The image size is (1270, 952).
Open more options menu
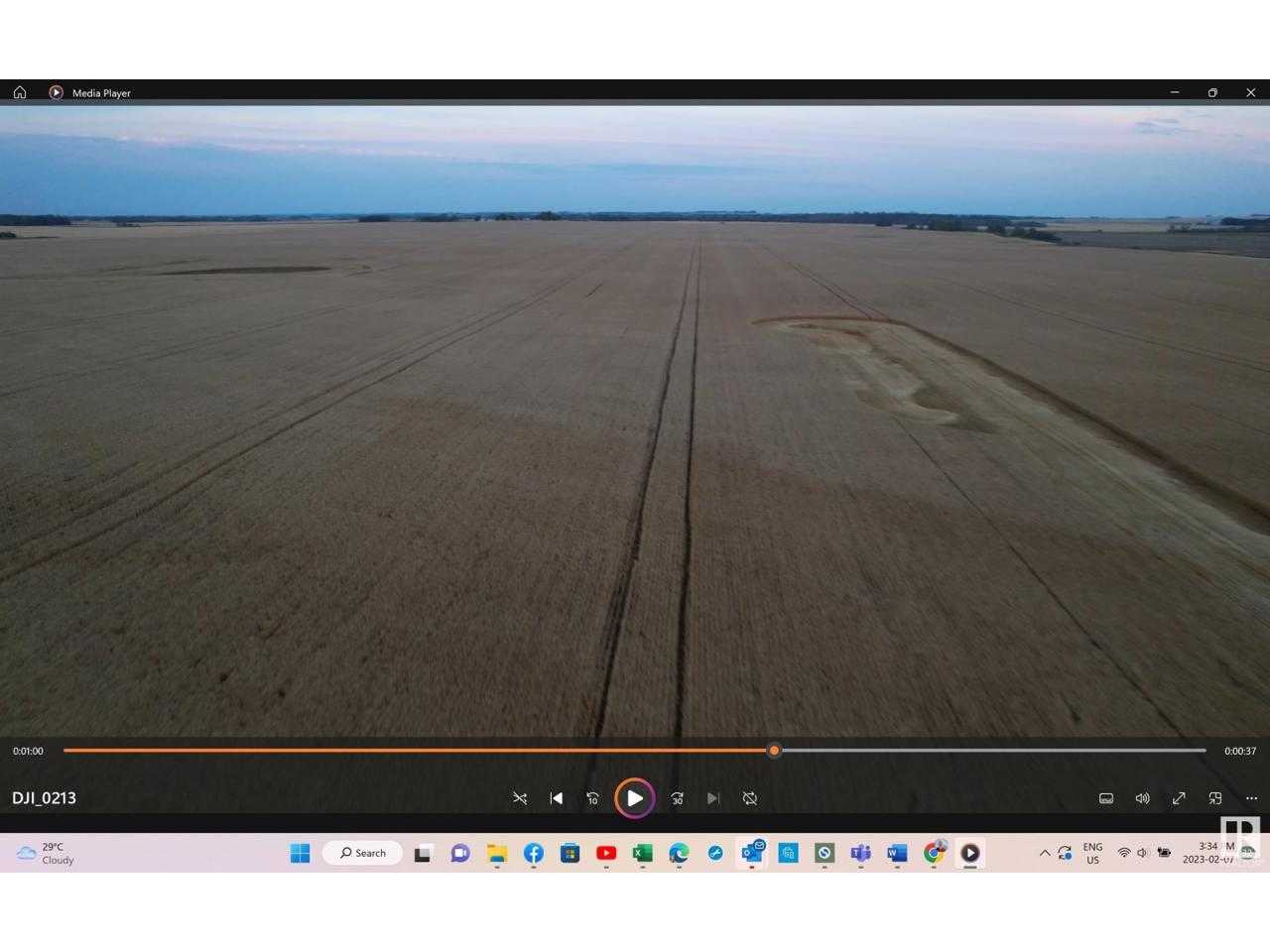pyautogui.click(x=1251, y=798)
